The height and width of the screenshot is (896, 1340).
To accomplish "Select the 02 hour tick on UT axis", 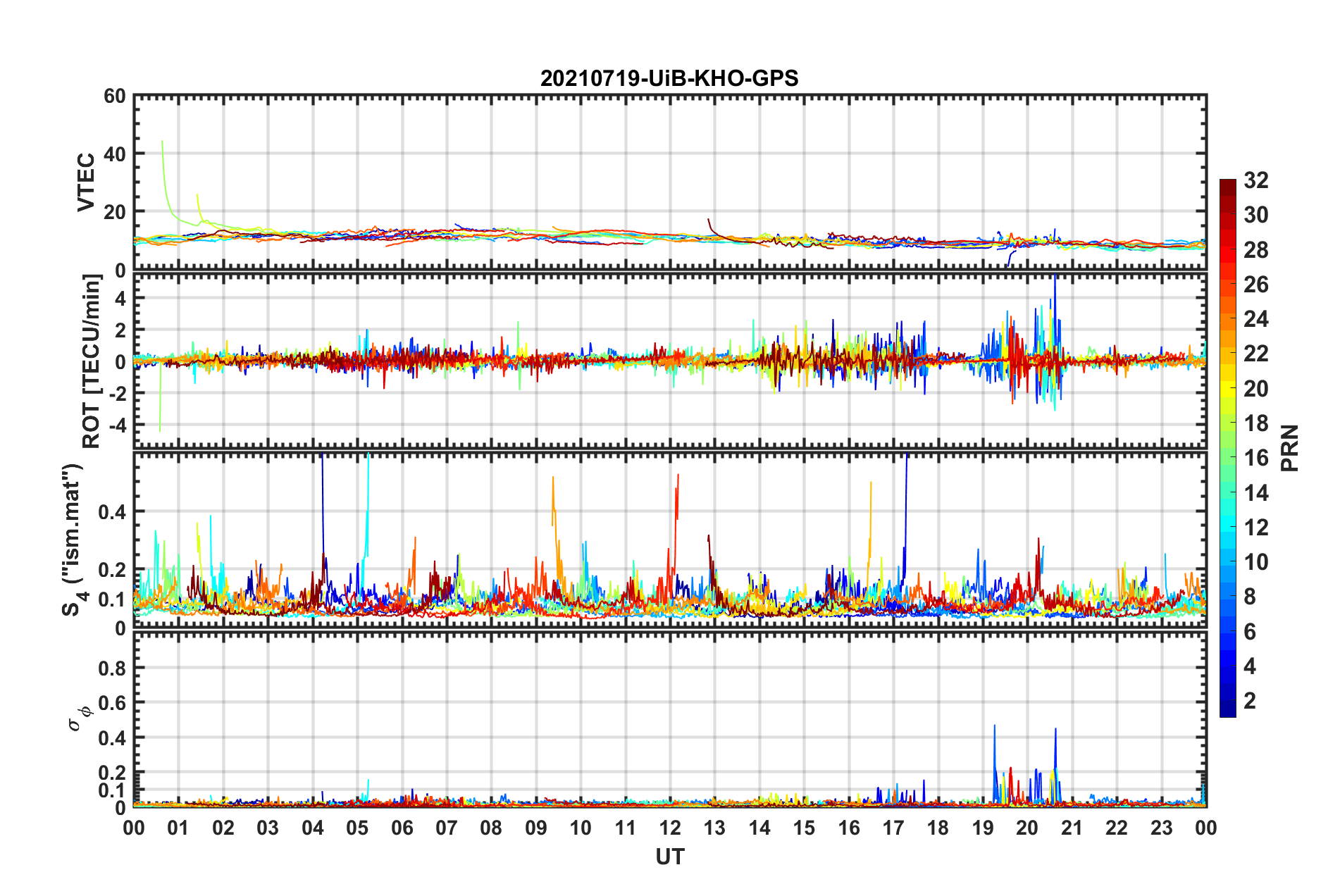I will point(223,828).
